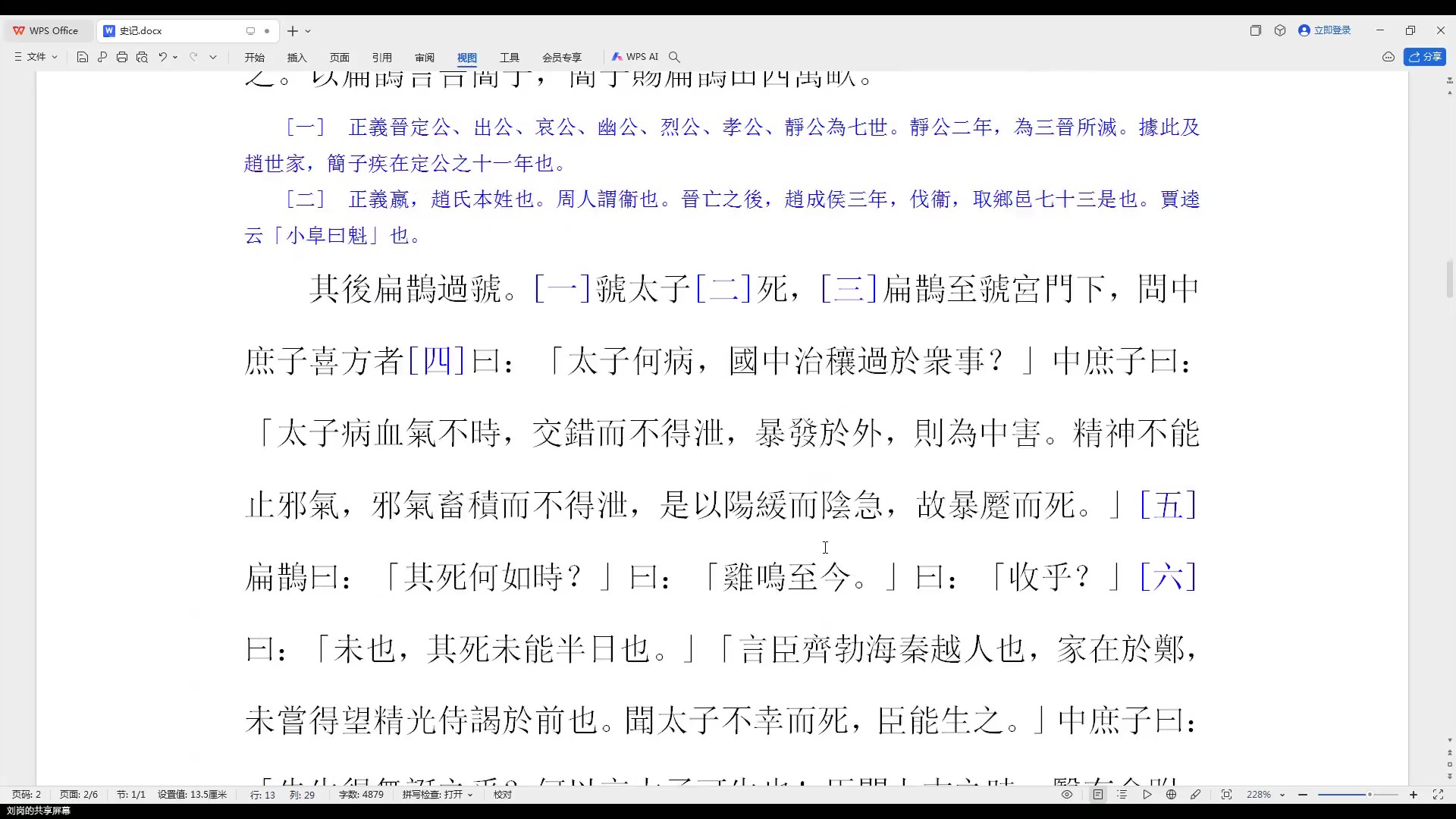Click footnote reference [六] after 收乎
1456x819 pixels.
(1169, 577)
